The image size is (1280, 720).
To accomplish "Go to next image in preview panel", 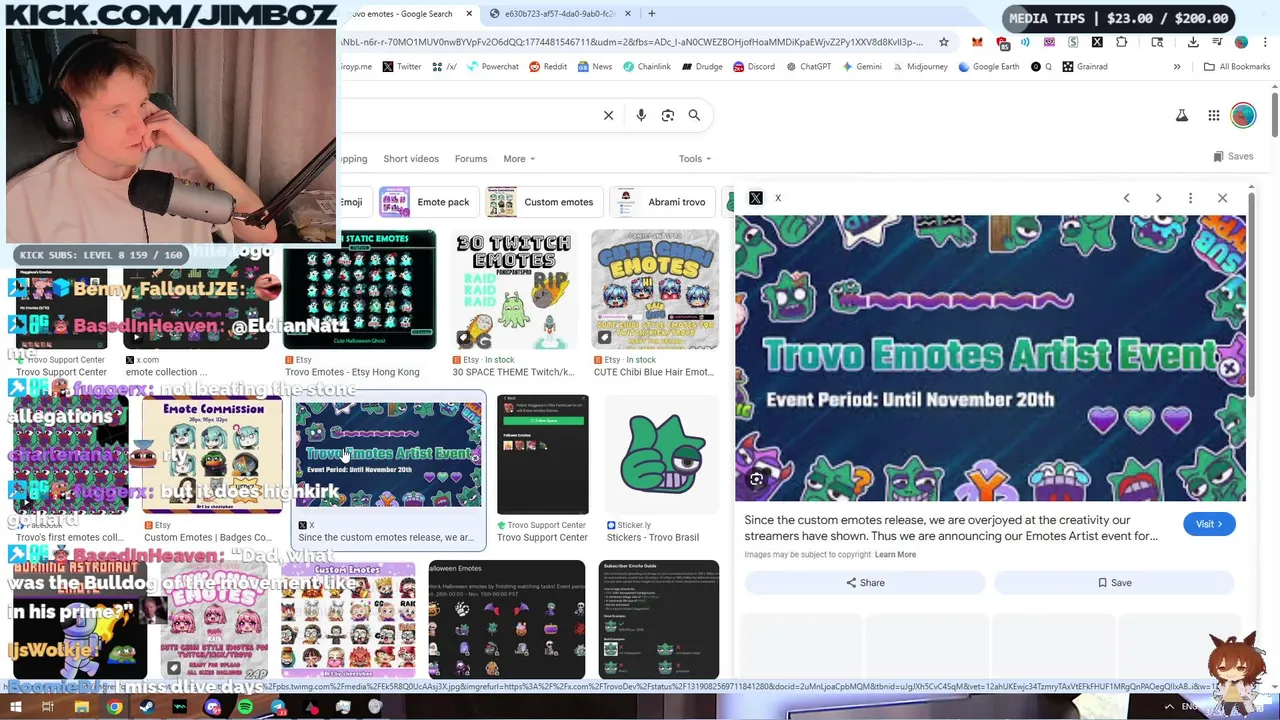I will coord(1158,198).
